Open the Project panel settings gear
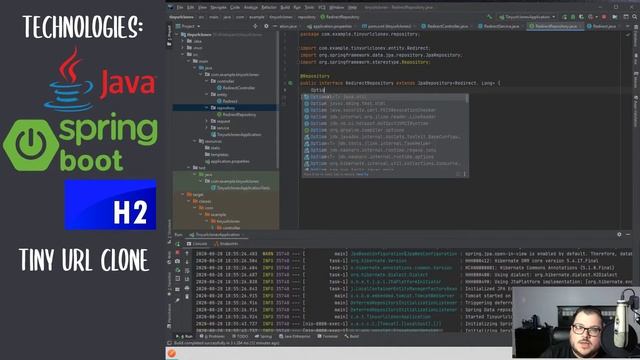 [266, 26]
